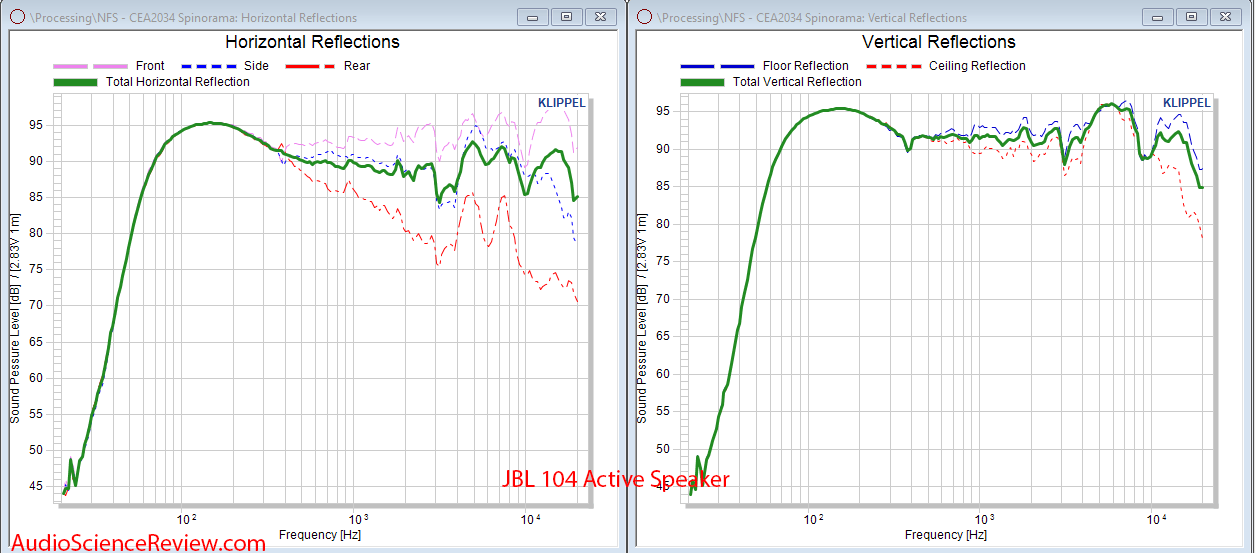Click the Vertical Reflections chart title

point(939,42)
